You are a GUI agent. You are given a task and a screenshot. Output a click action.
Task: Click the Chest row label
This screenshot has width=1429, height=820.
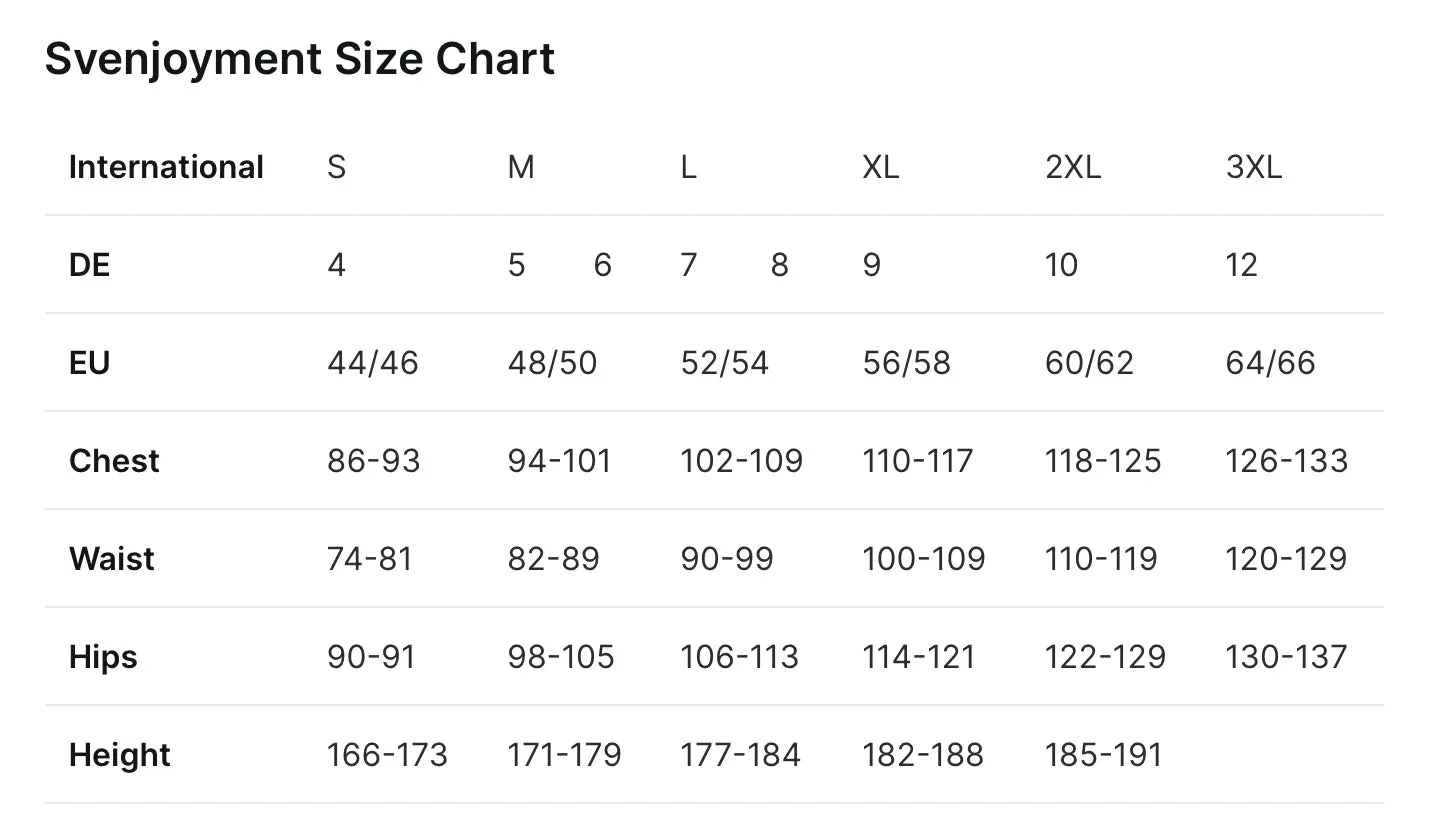point(114,461)
